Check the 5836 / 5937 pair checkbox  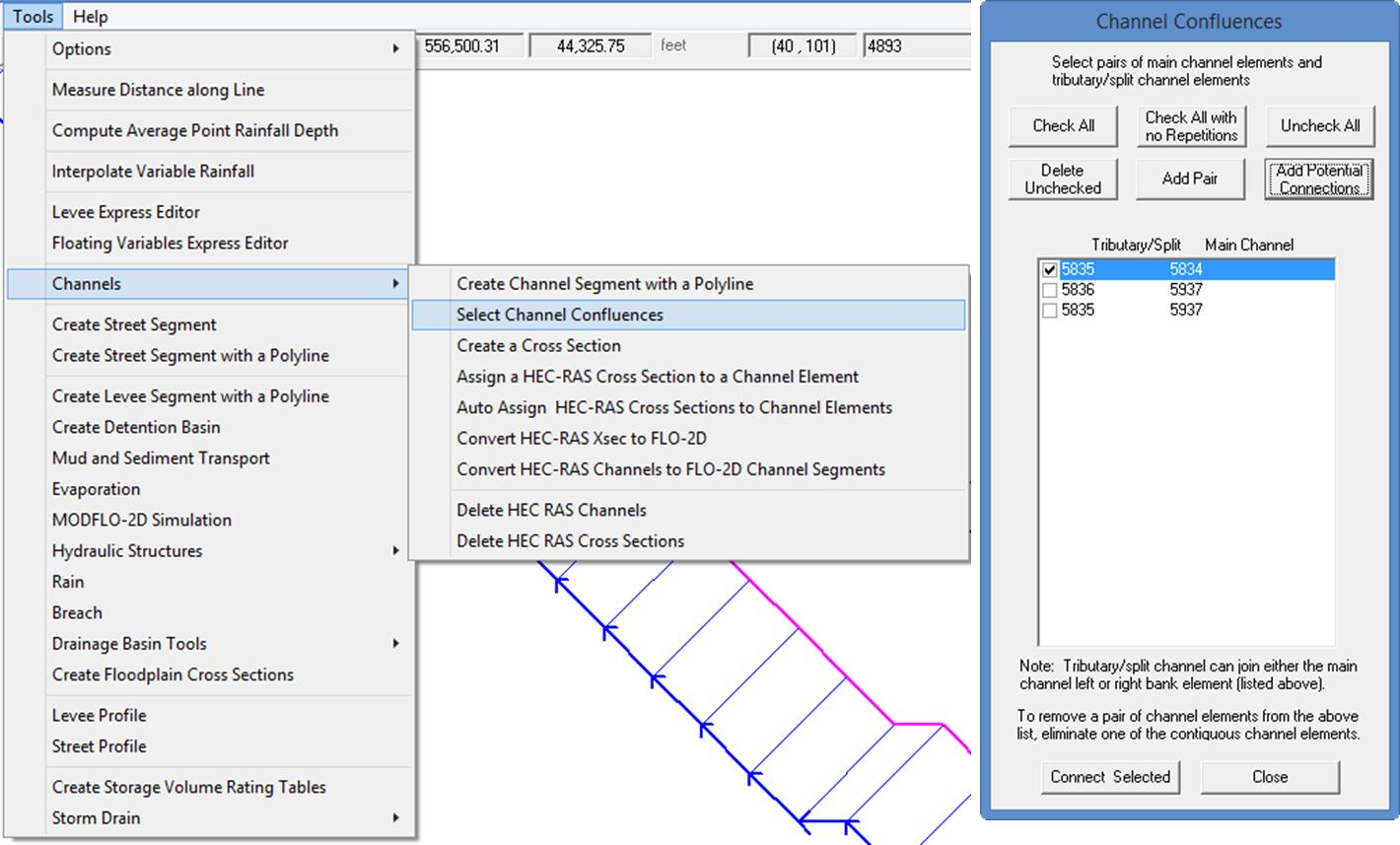tap(1050, 290)
